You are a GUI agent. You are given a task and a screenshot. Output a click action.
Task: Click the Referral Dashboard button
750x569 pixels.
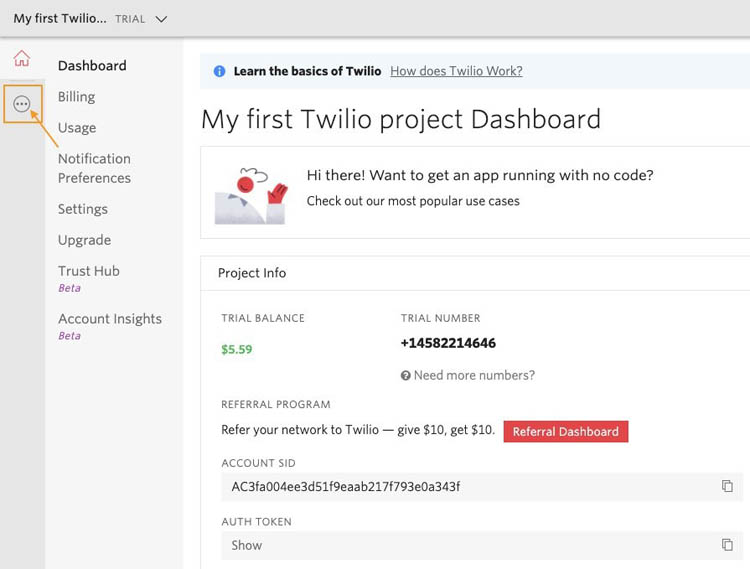[566, 431]
